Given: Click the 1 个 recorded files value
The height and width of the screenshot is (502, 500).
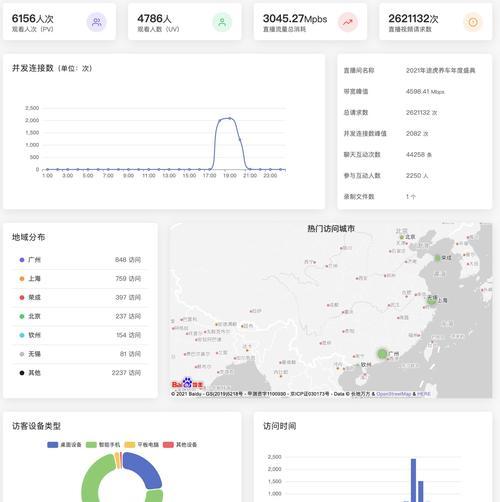Looking at the screenshot, I should 411,197.
